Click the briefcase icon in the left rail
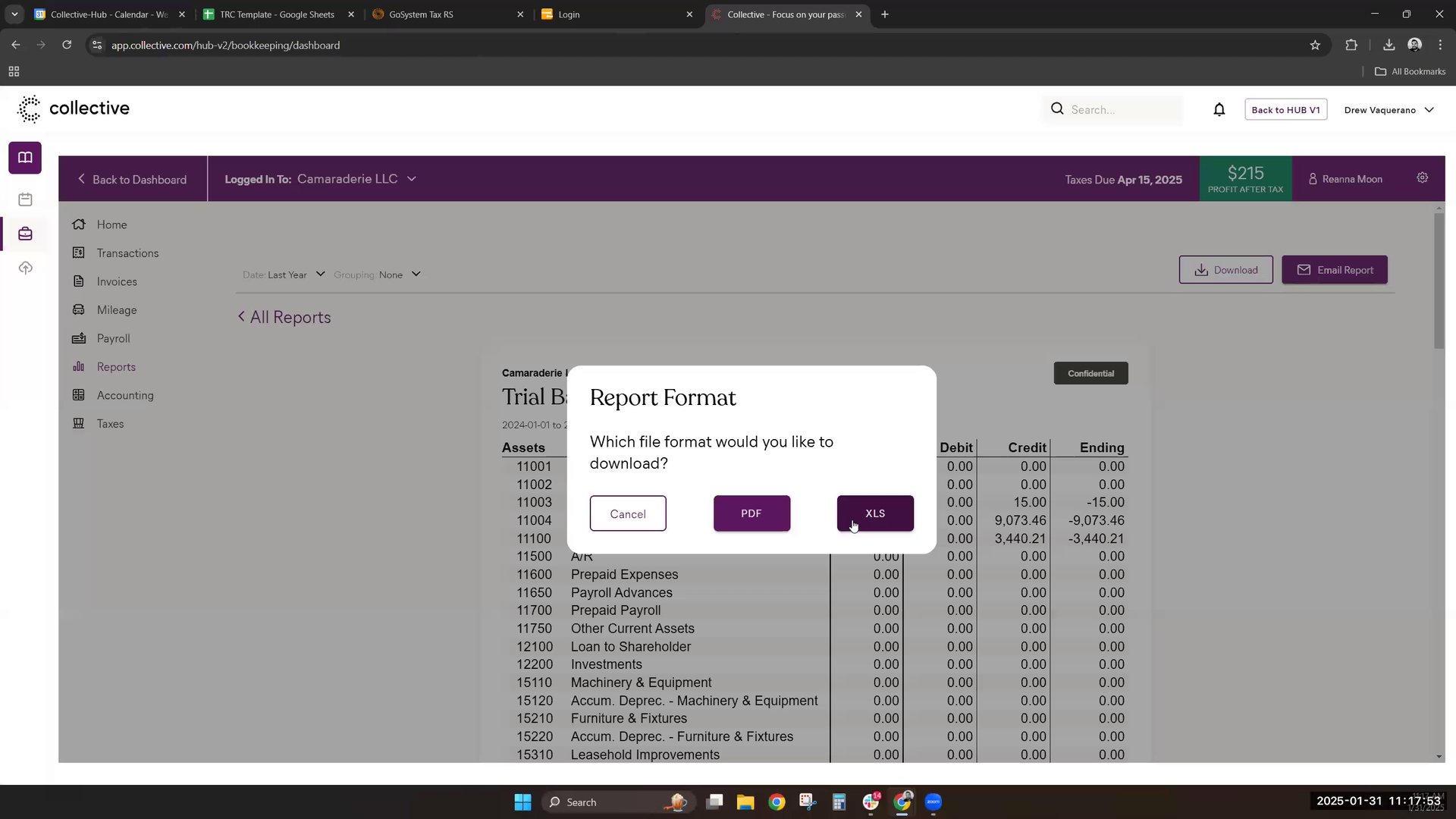This screenshot has height=819, width=1456. click(25, 234)
